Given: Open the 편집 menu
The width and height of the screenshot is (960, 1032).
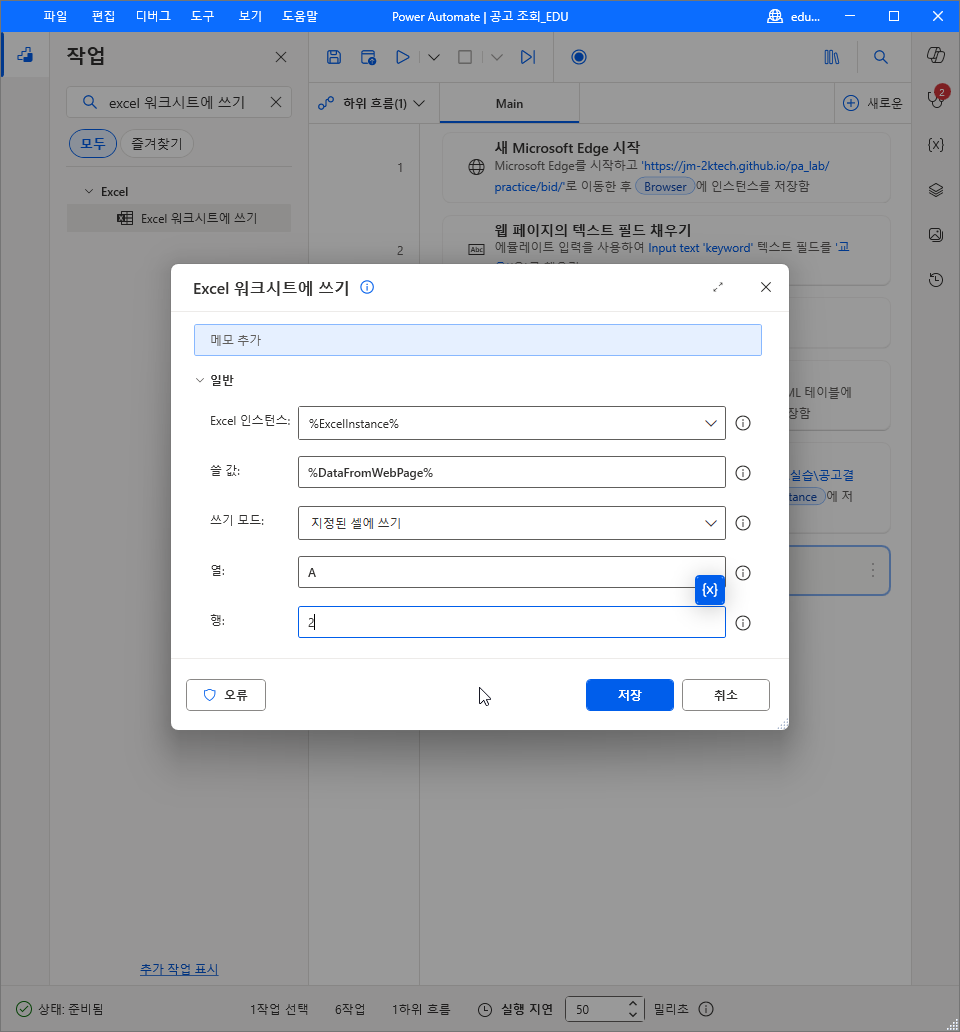Looking at the screenshot, I should [103, 16].
